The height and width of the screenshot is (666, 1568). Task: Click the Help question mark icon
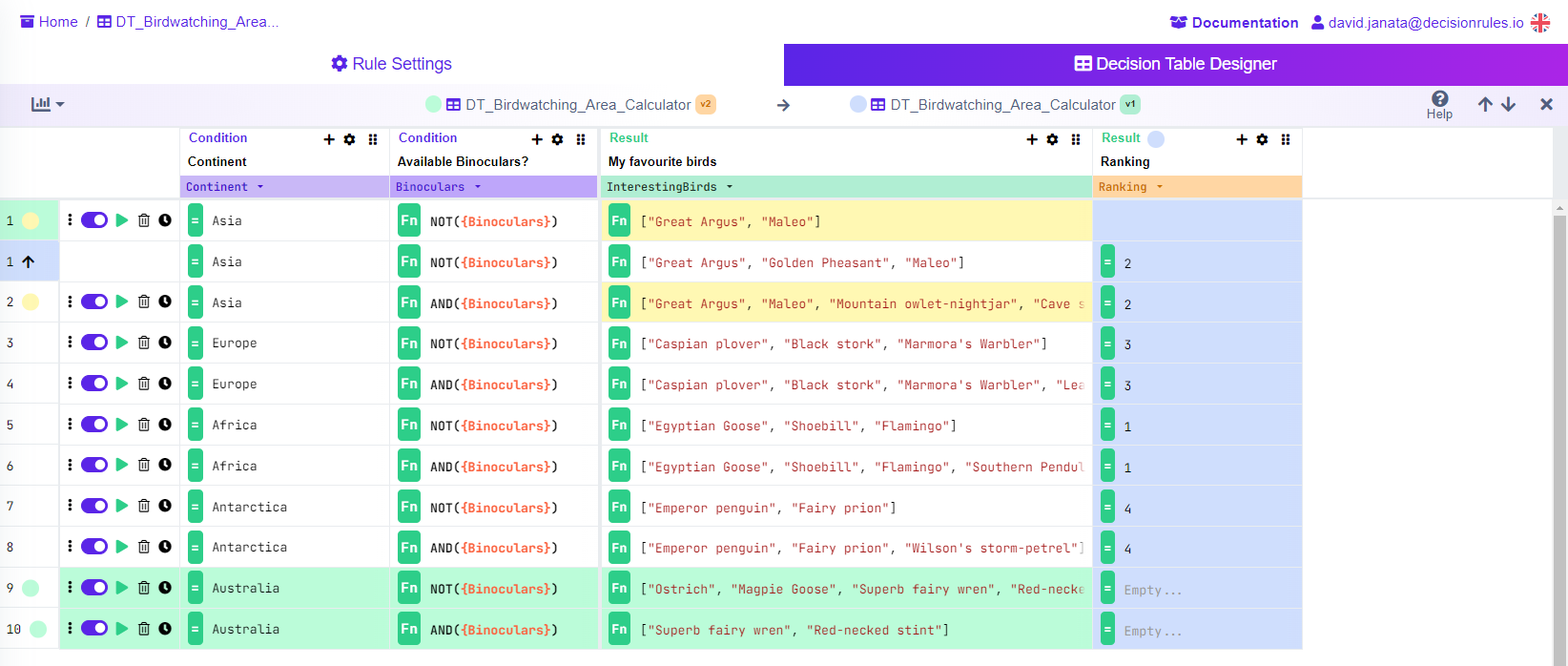(x=1439, y=98)
